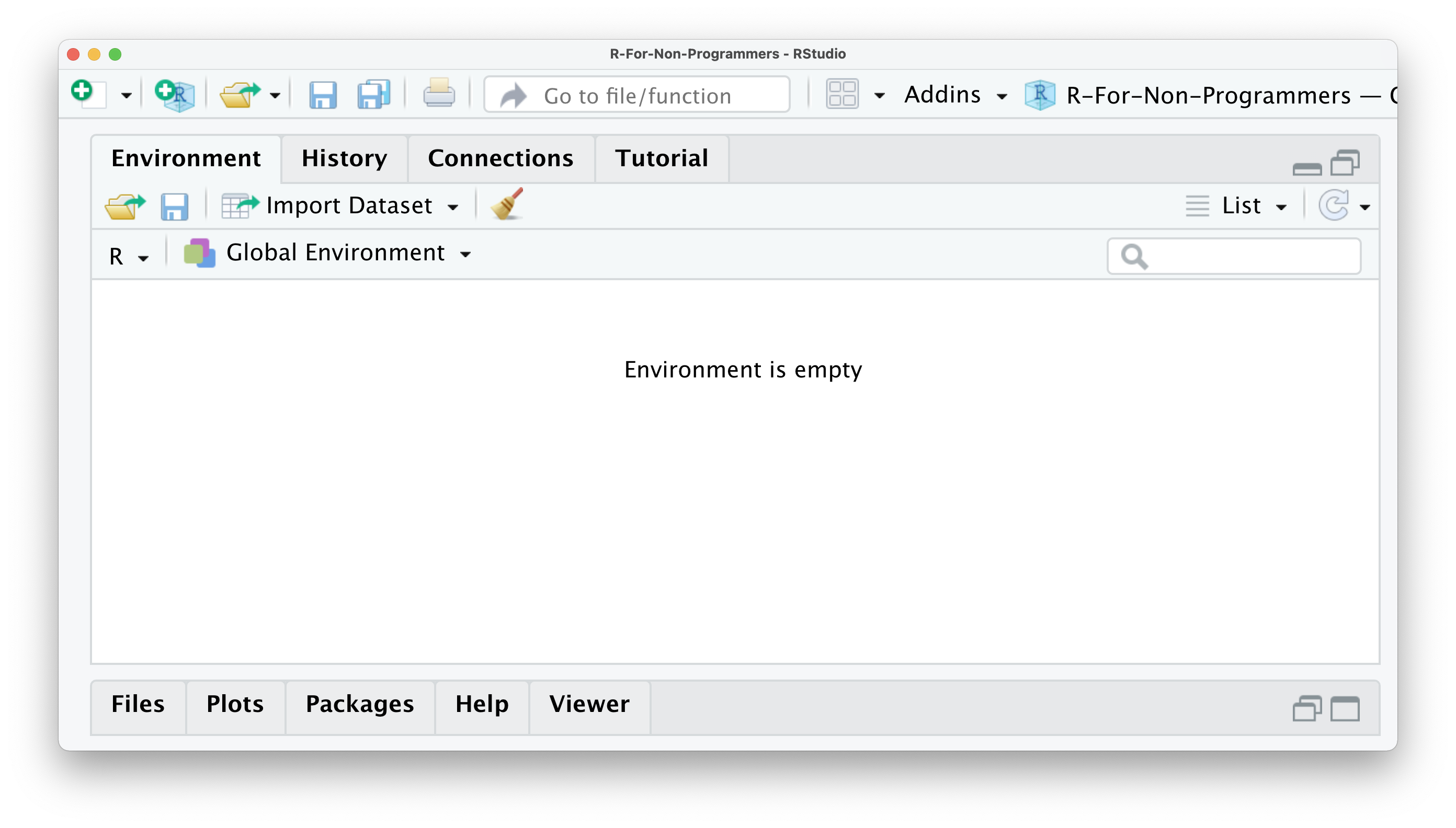The image size is (1456, 828).
Task: Click the Go to file/function field
Action: (636, 96)
